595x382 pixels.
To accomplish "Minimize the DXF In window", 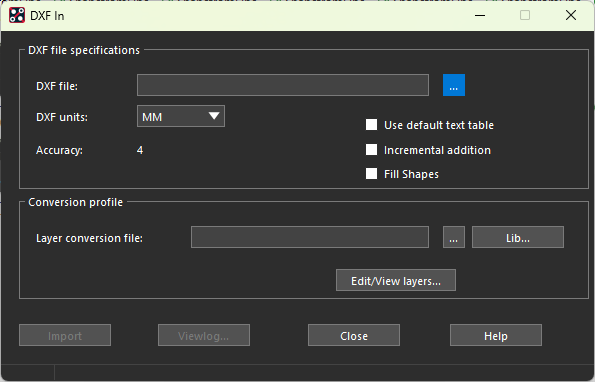I will [x=480, y=16].
